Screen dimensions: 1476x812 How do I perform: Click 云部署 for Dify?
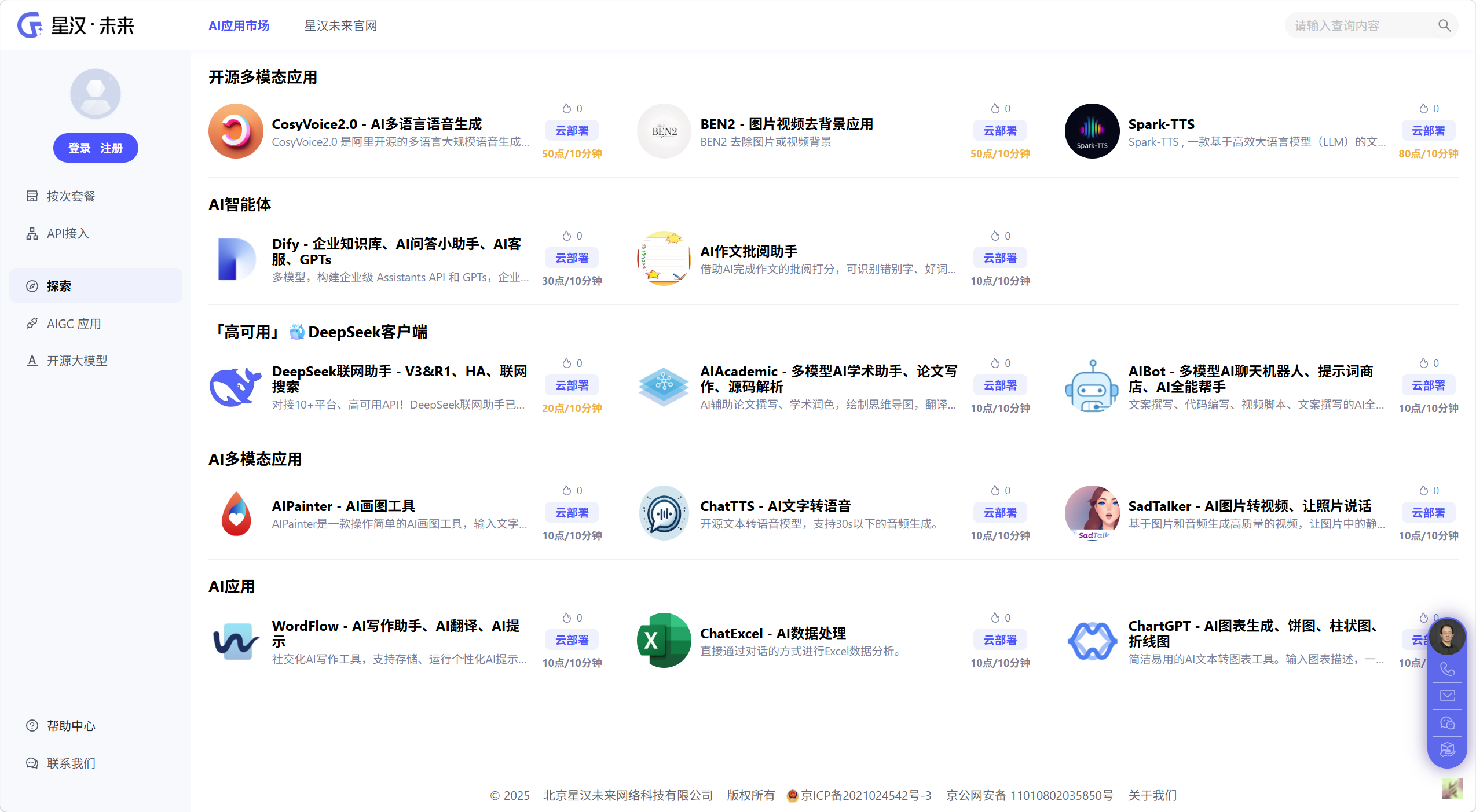point(572,258)
